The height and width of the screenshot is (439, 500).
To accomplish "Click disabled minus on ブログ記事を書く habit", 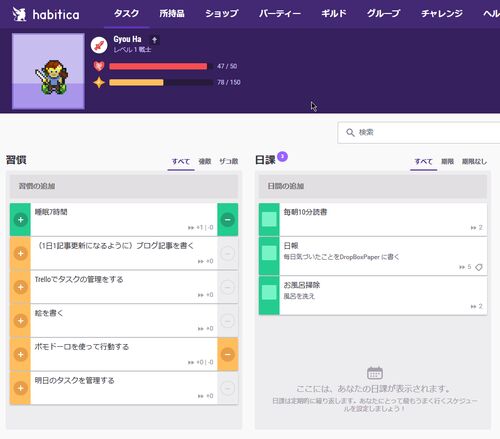I will click(228, 253).
